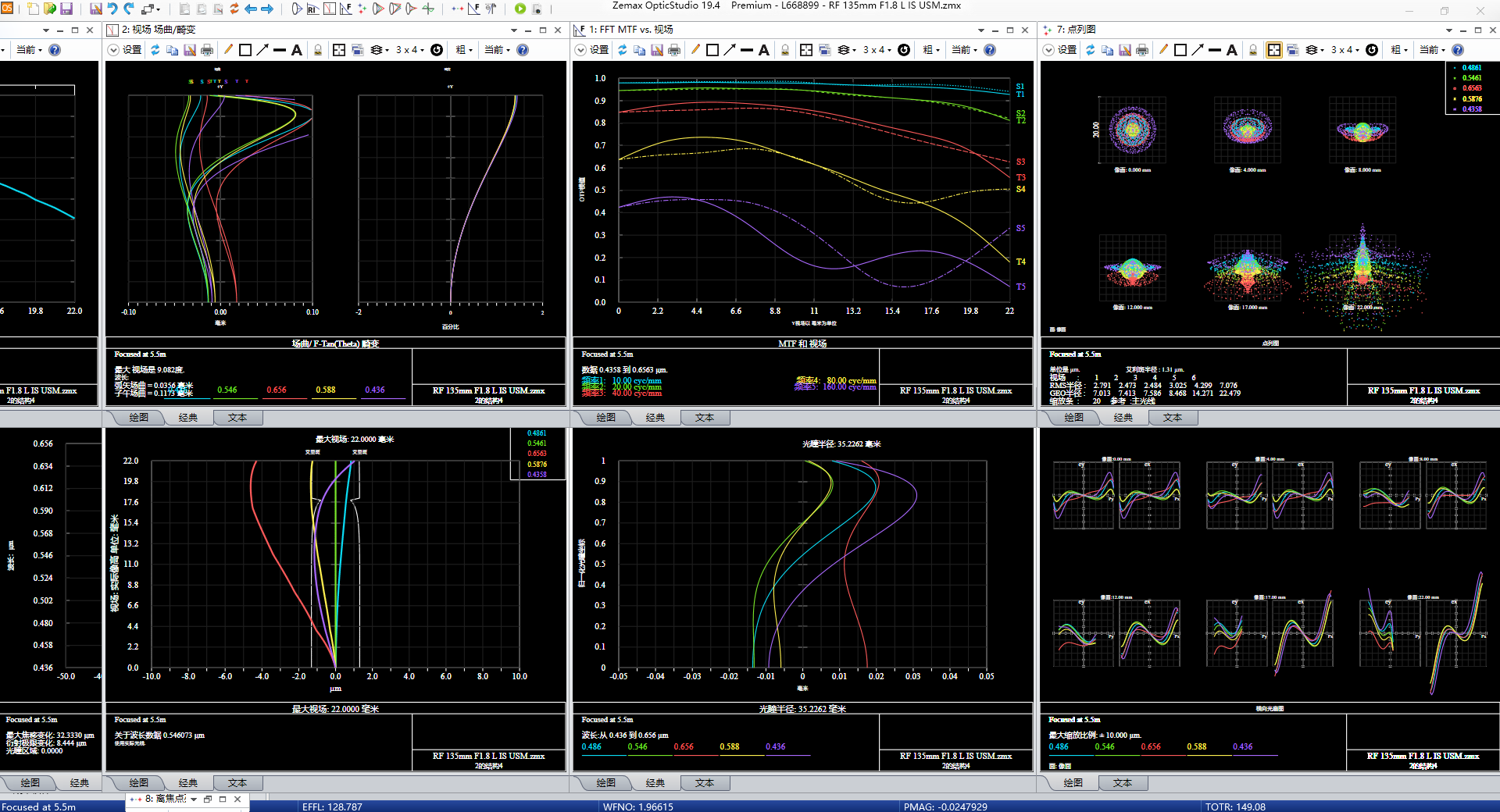This screenshot has width=1500, height=812.
Task: Toggle the lock icon in FFT MTF window
Action: click(785, 50)
